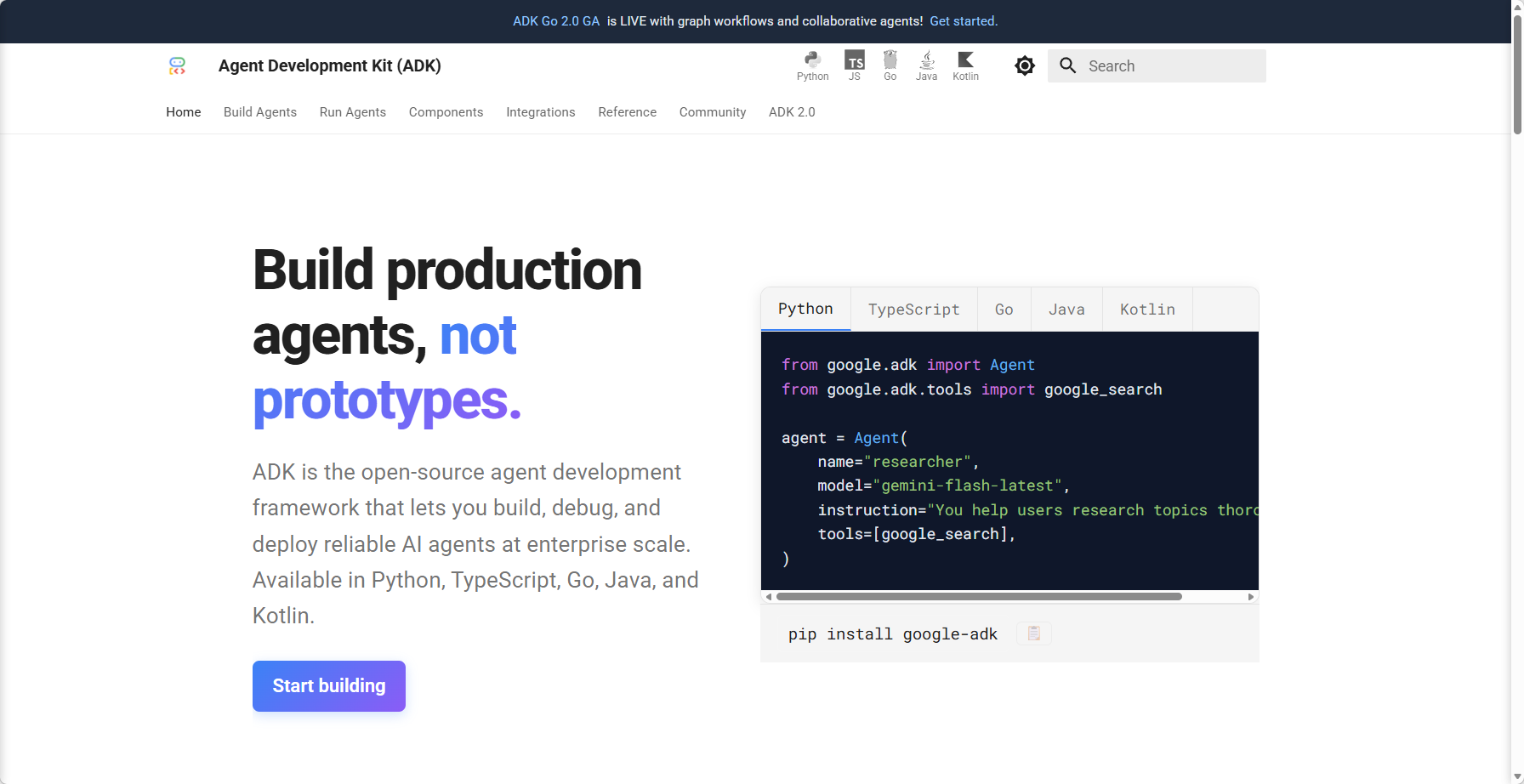Open the Python language icon in header
This screenshot has height=784, width=1524.
[812, 65]
